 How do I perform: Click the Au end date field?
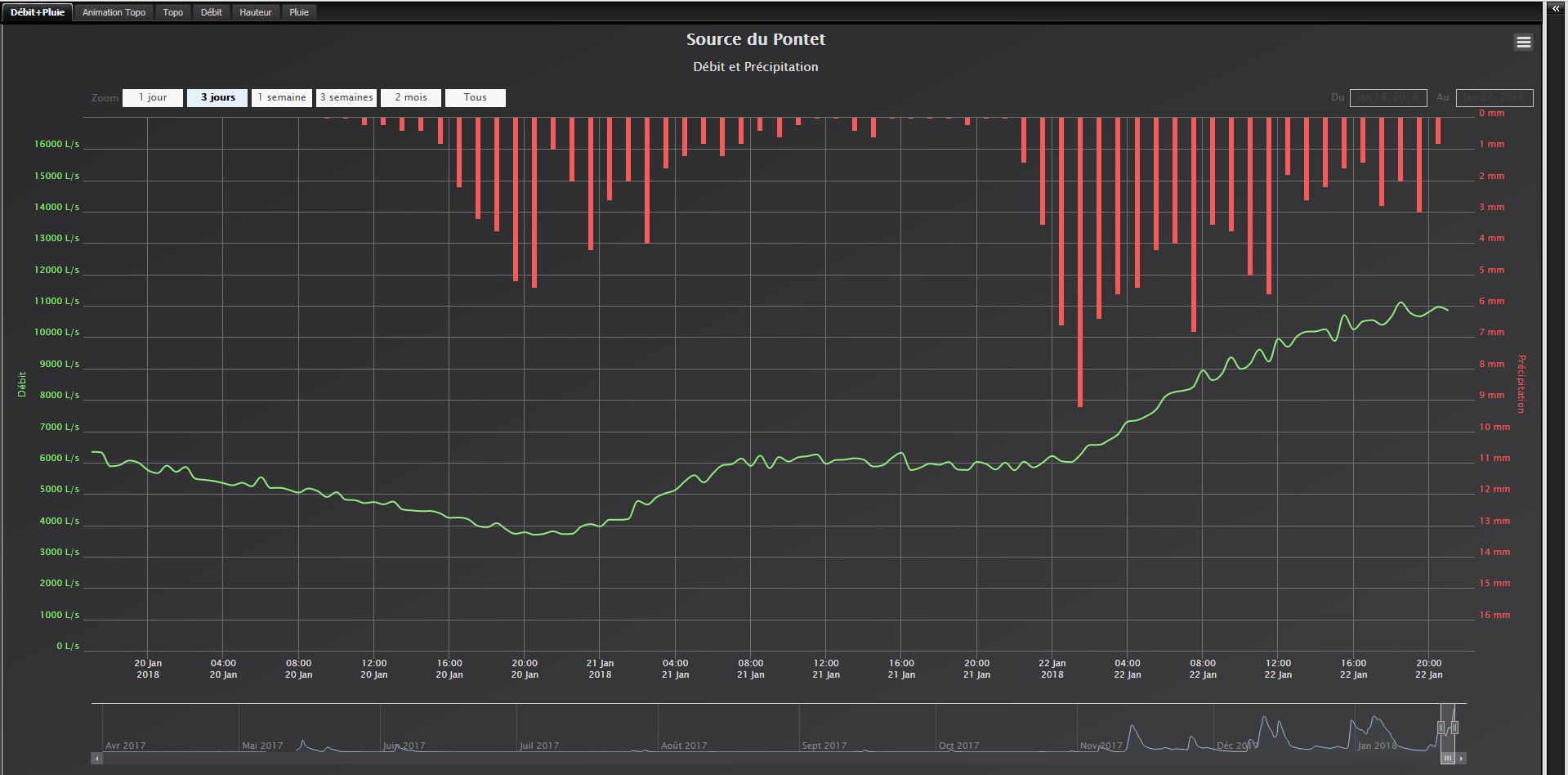(1494, 98)
